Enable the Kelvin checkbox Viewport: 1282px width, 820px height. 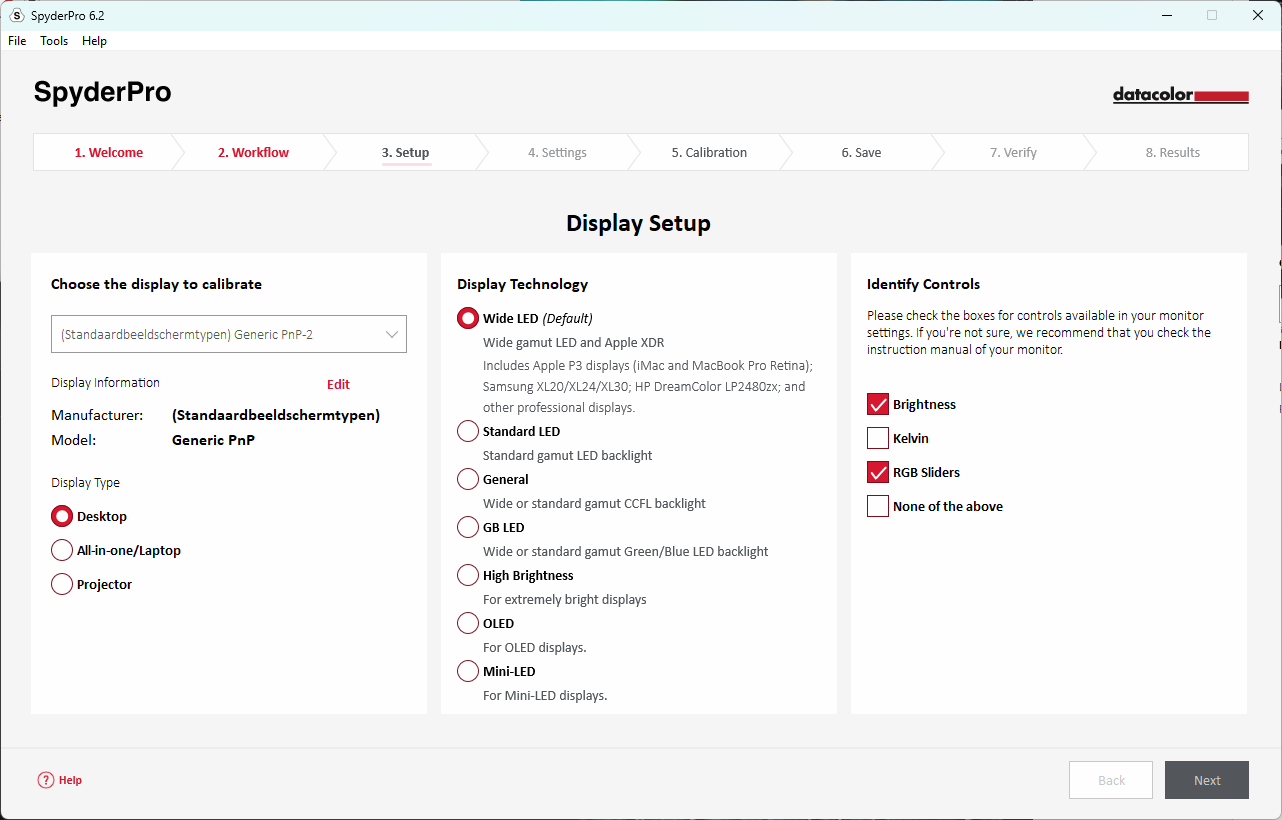[x=878, y=438]
